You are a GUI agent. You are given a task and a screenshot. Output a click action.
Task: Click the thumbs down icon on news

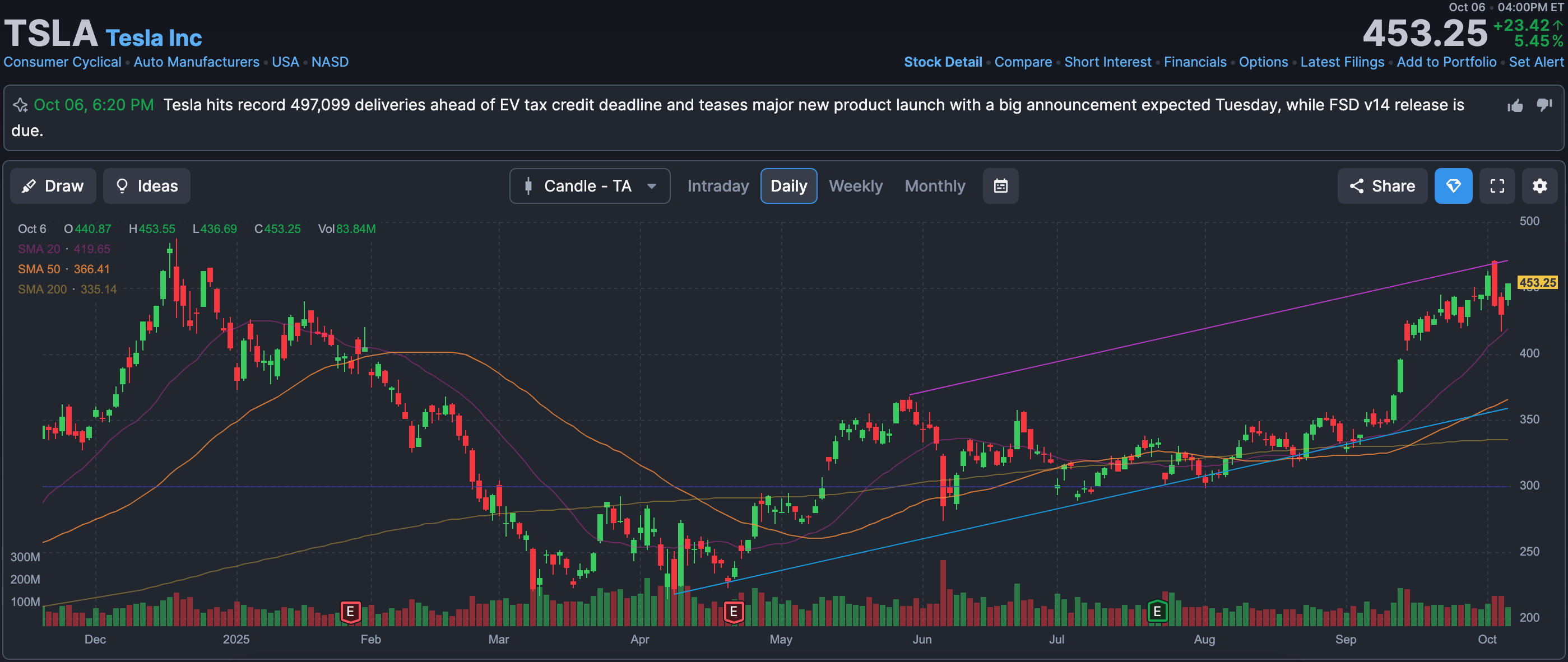[1544, 105]
